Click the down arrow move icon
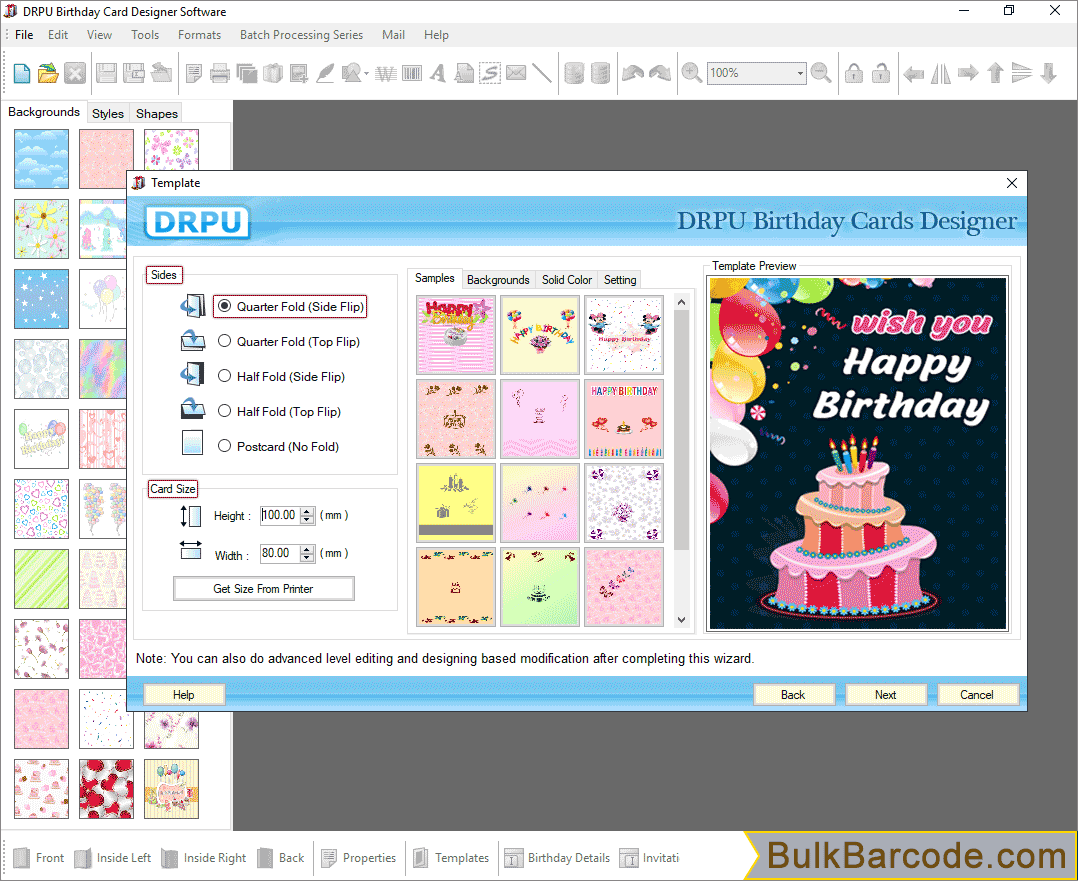Viewport: 1078px width, 881px height. (x=1048, y=73)
